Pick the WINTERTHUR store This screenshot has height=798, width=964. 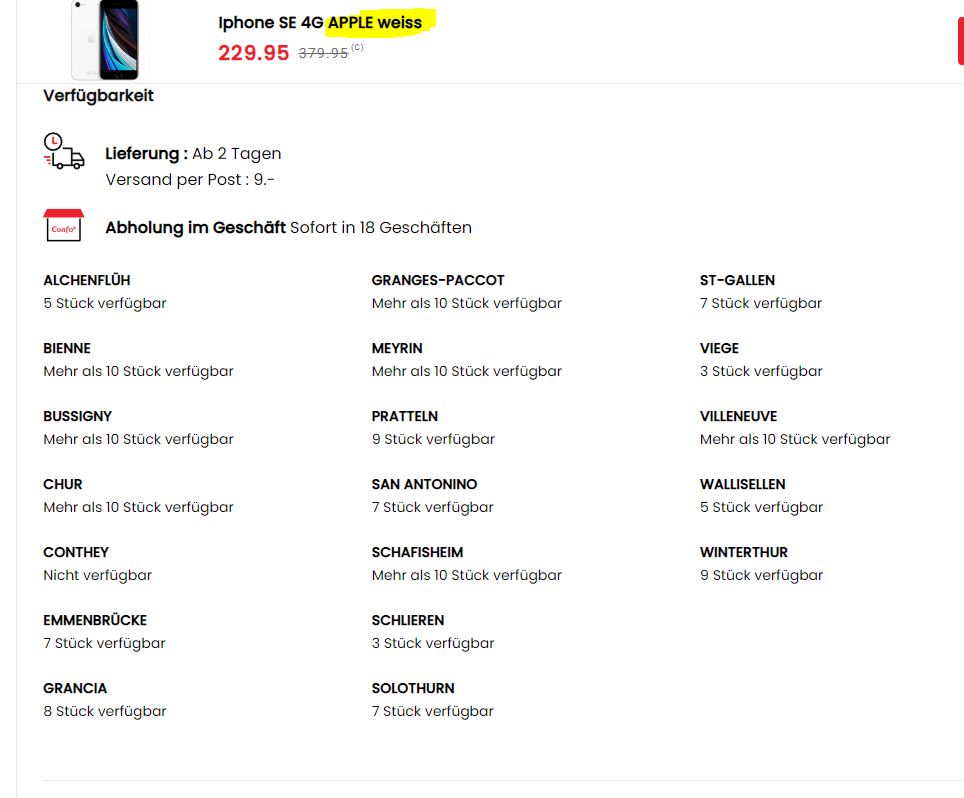tap(744, 552)
